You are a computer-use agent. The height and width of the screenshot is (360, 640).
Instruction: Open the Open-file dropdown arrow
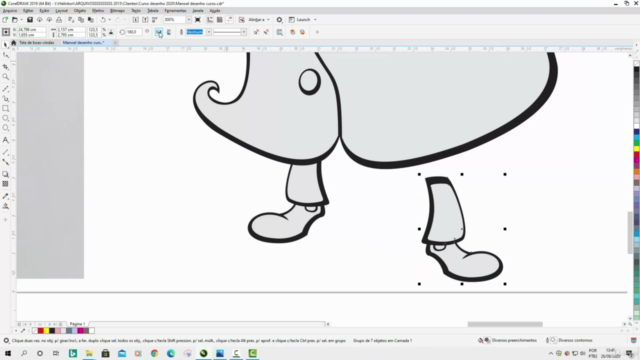(x=21, y=20)
